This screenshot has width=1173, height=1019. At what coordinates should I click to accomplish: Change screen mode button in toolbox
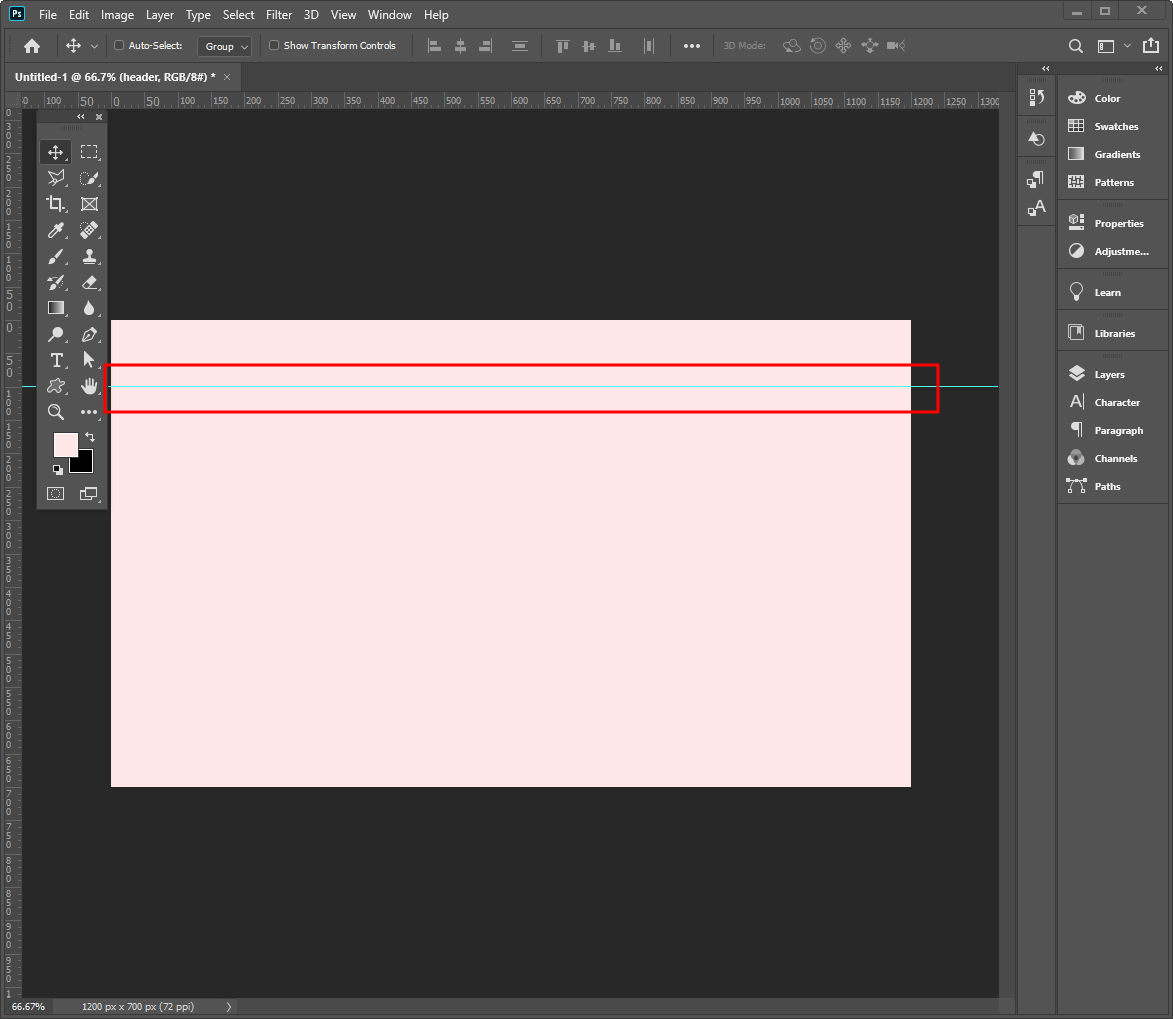(x=89, y=494)
